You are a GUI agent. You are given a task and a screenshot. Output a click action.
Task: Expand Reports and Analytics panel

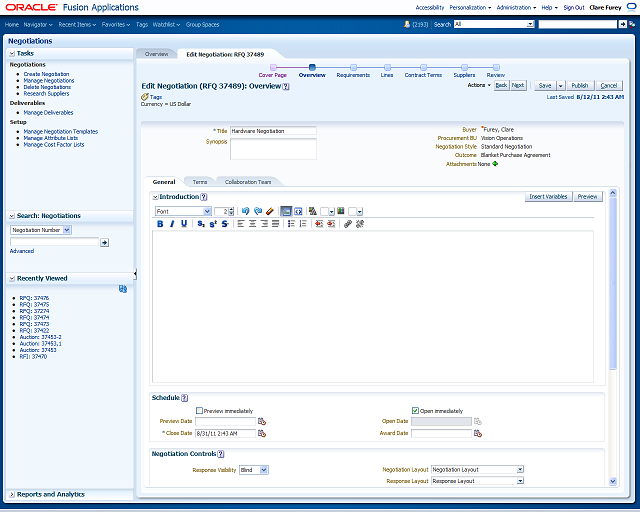tap(12, 494)
